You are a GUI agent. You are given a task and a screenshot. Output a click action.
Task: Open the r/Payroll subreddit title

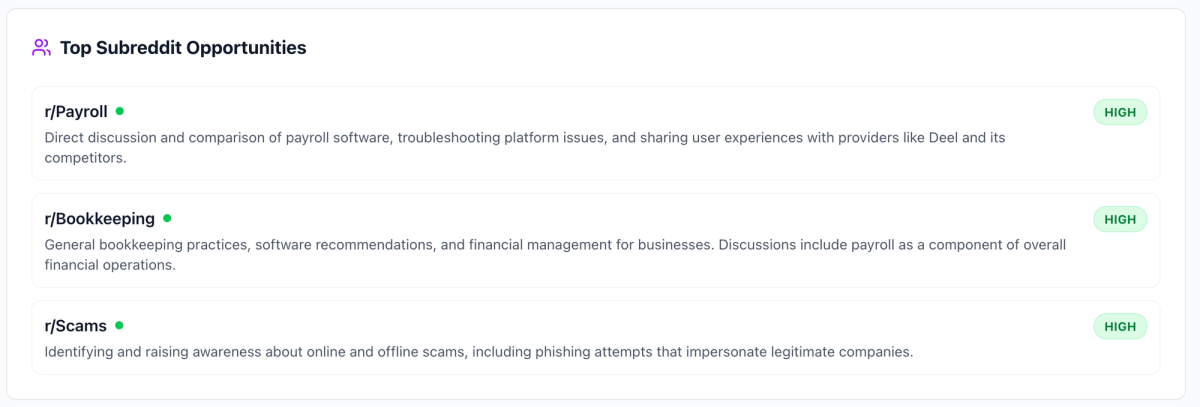76,112
